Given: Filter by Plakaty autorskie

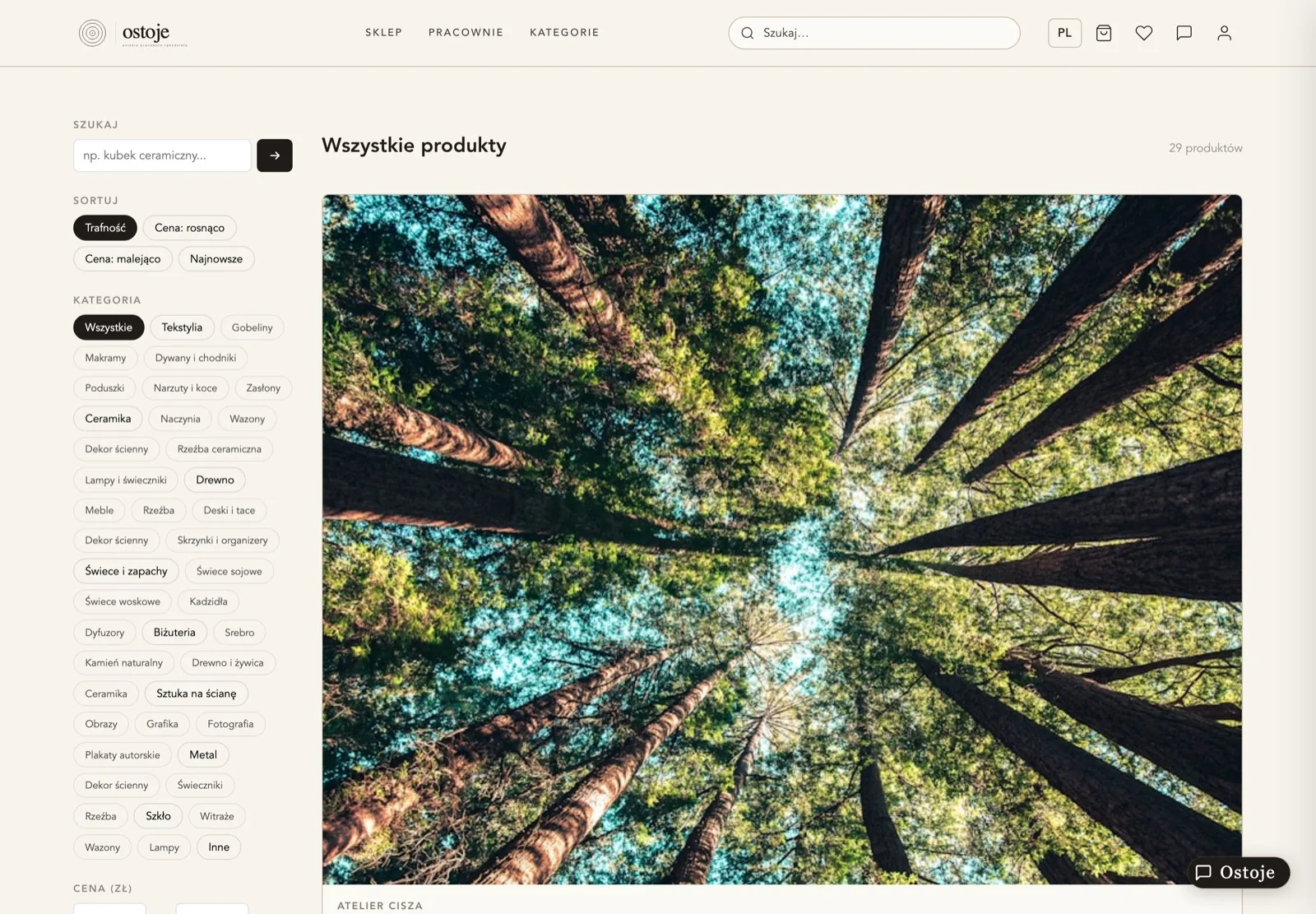Looking at the screenshot, I should (123, 755).
